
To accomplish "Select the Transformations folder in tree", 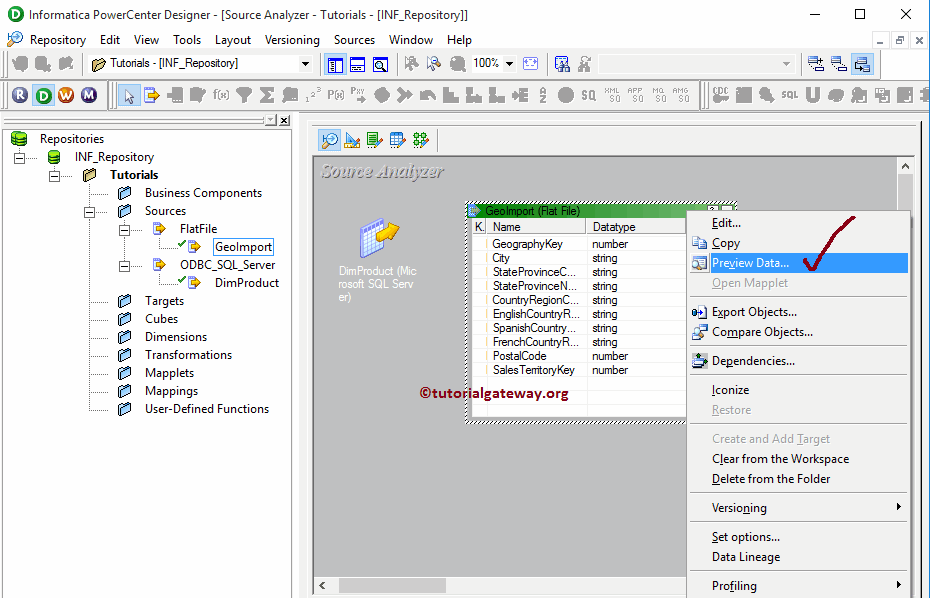I will pos(188,355).
